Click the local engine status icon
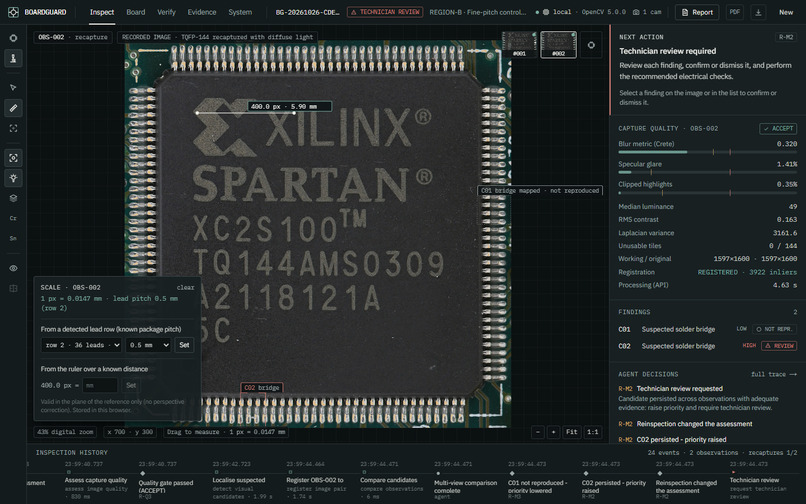Viewport: 806px width, 504px height. click(546, 12)
